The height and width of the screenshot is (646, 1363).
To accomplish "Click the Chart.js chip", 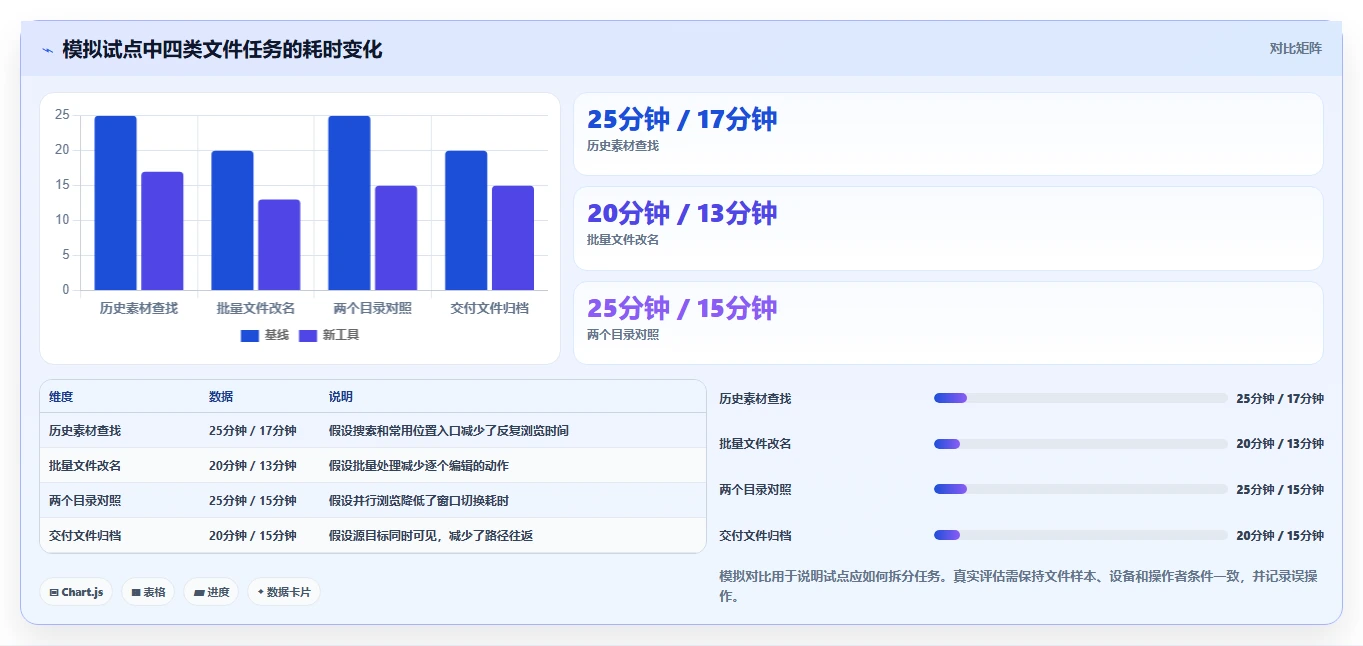I will click(76, 592).
